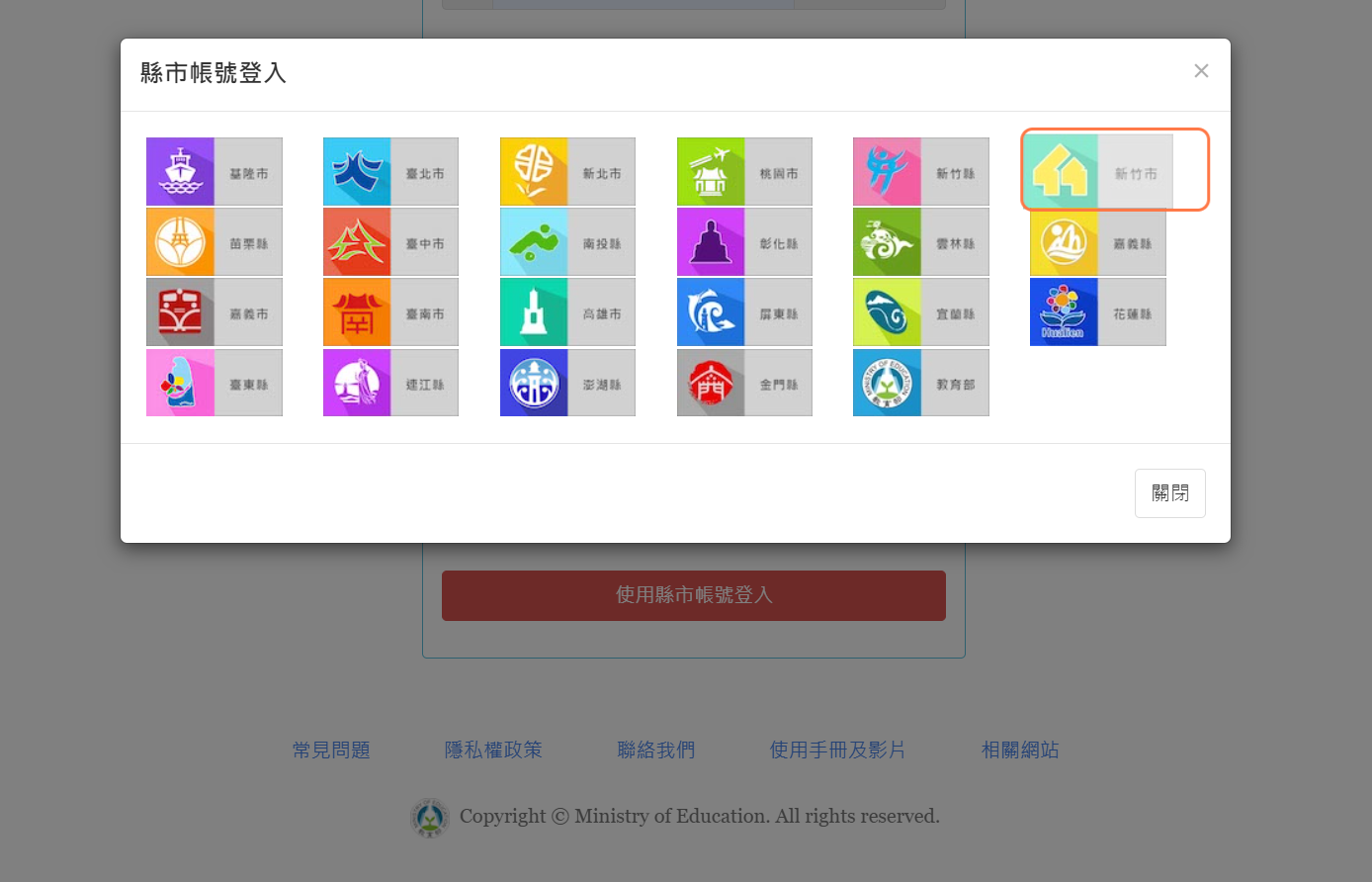Select the 宜蘭縣 login tile

coord(921,312)
